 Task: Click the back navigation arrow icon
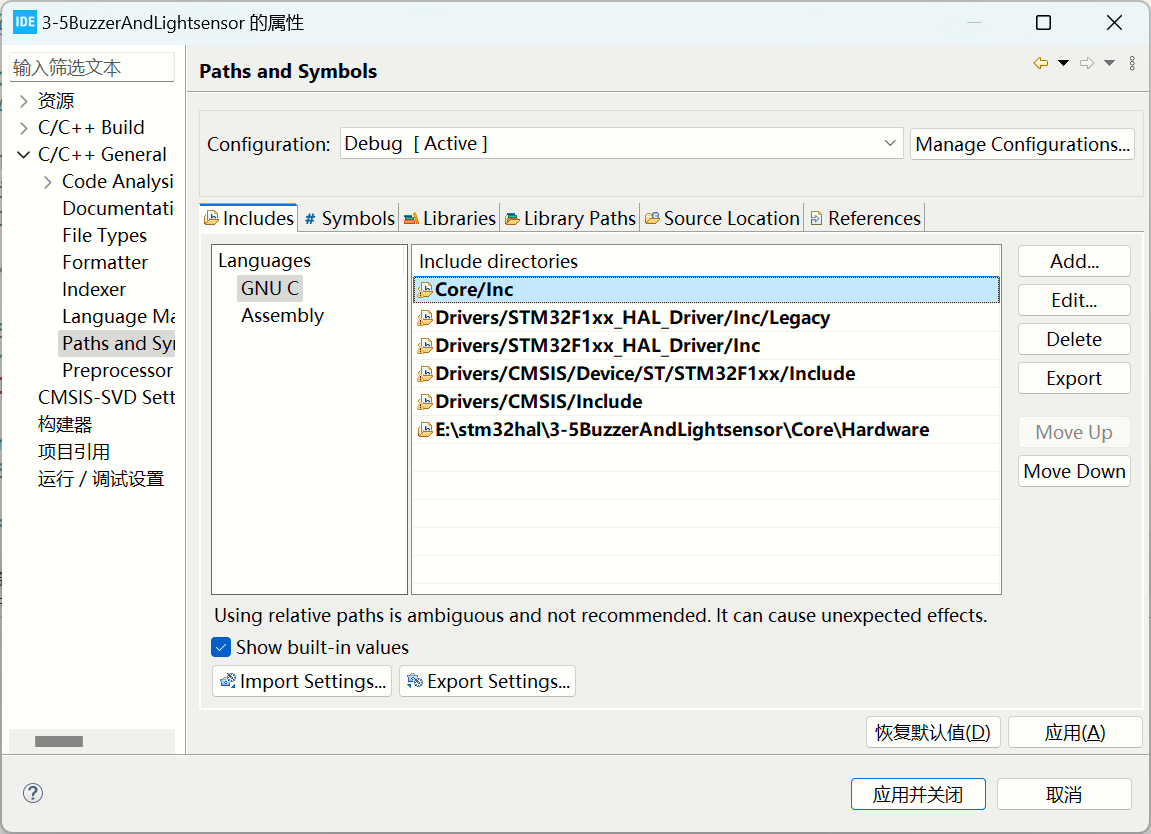[x=1040, y=63]
